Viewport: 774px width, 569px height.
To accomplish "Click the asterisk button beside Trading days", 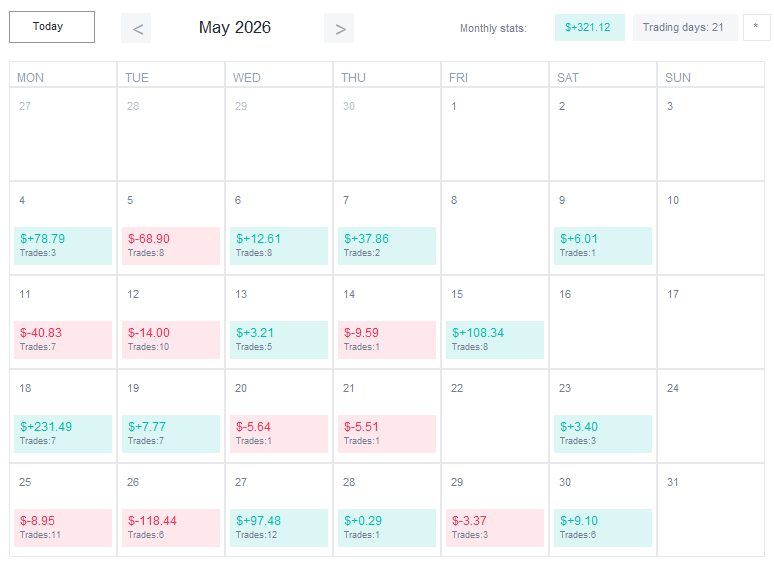I will coord(756,27).
